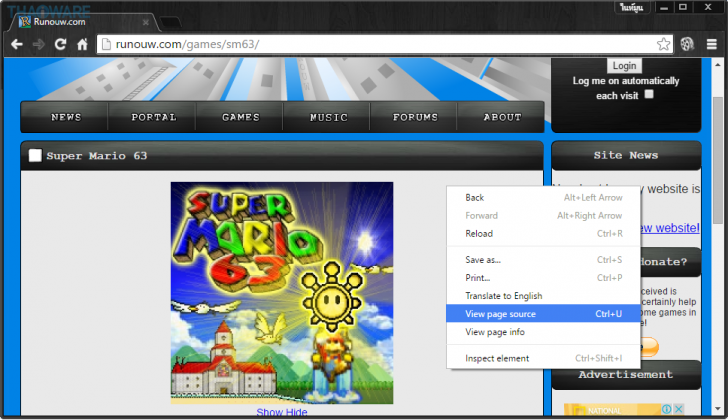Open the GAMES navigation button
Viewport: 728px width, 420px height.
tap(240, 117)
